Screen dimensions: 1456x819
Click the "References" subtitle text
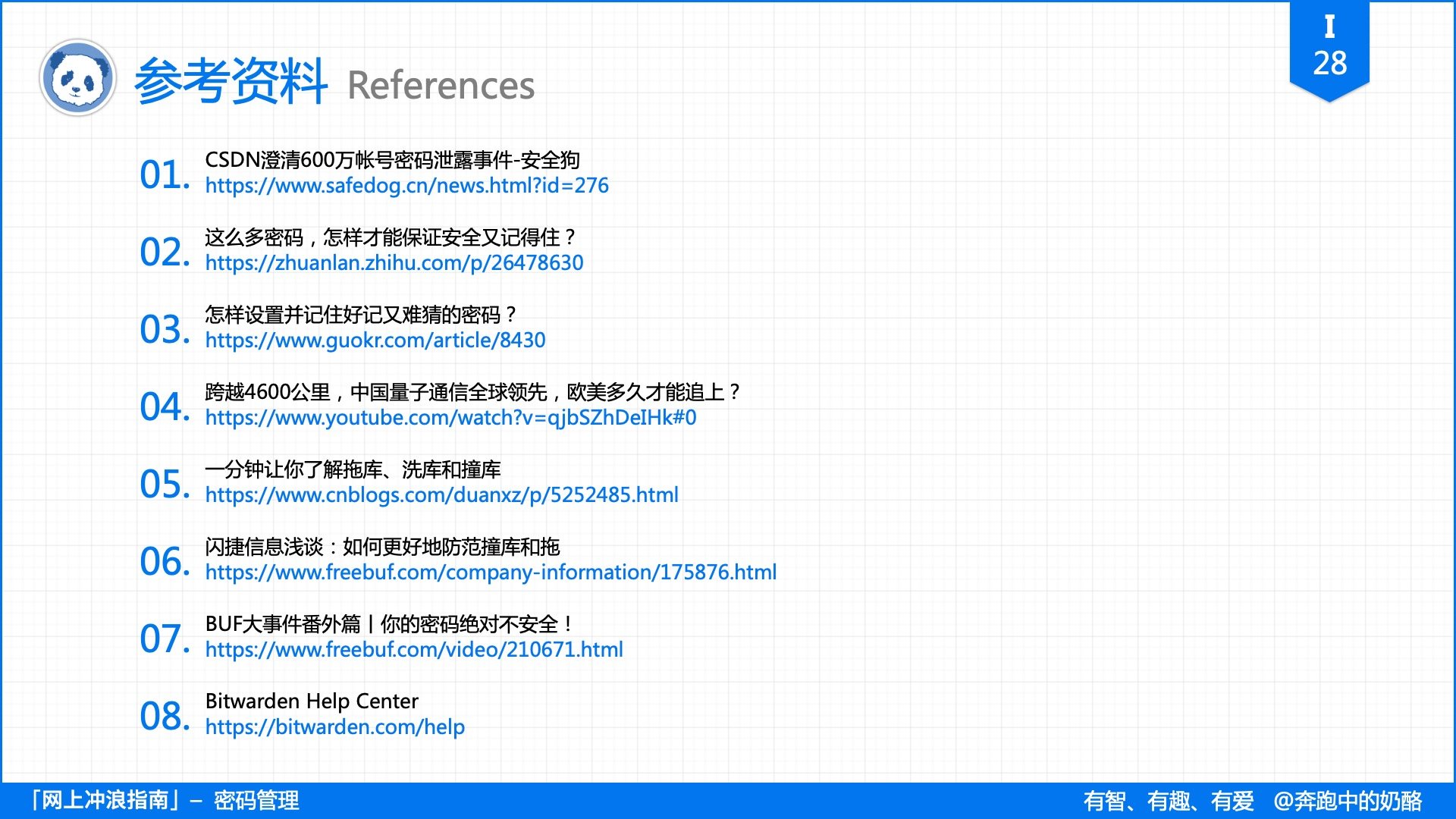[x=441, y=86]
